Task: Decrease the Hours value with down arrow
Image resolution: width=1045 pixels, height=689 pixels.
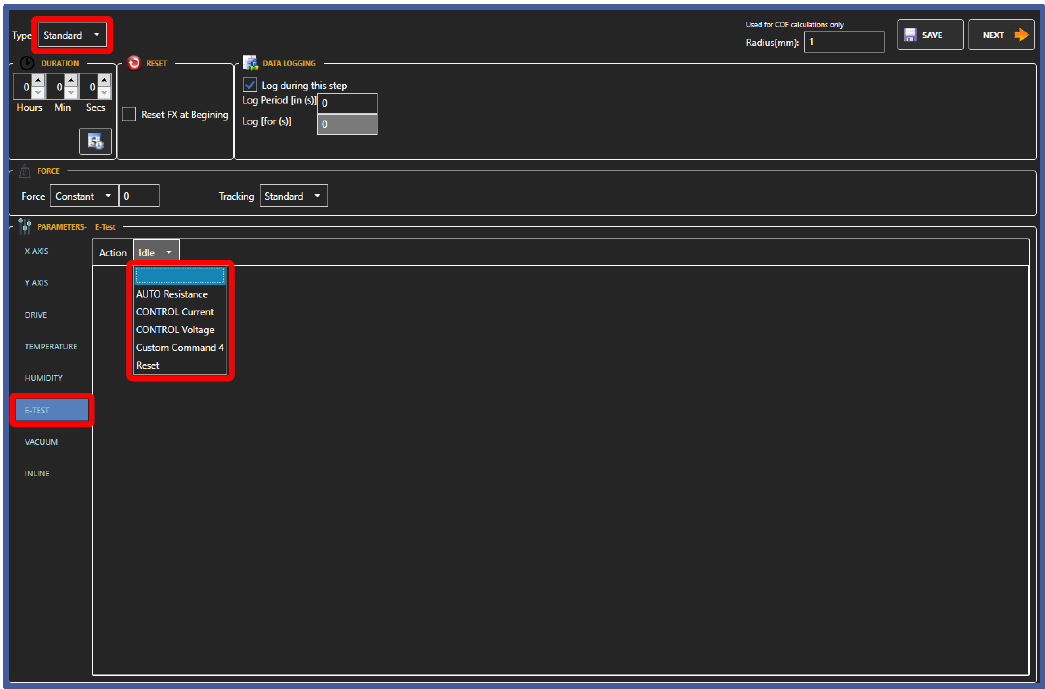Action: (38, 93)
